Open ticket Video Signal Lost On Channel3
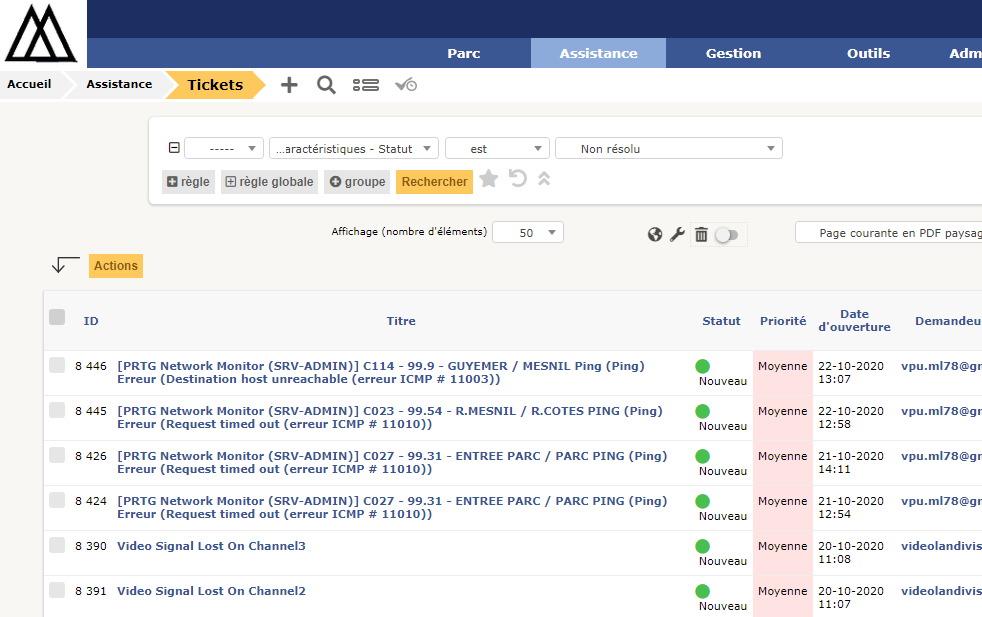Screen dimensions: 982x617 pyautogui.click(x=211, y=546)
